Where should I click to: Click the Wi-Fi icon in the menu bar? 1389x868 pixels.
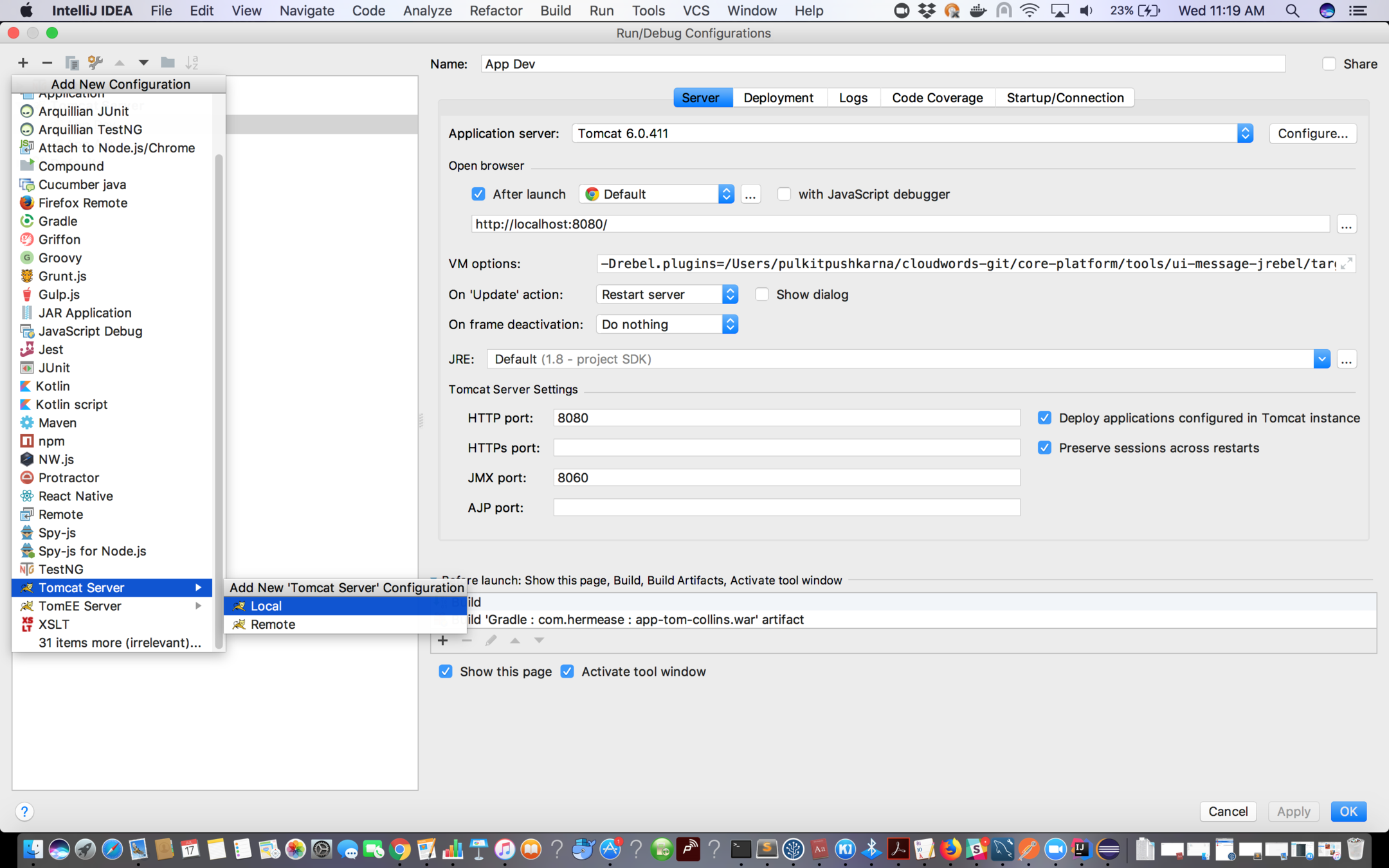[x=1030, y=10]
